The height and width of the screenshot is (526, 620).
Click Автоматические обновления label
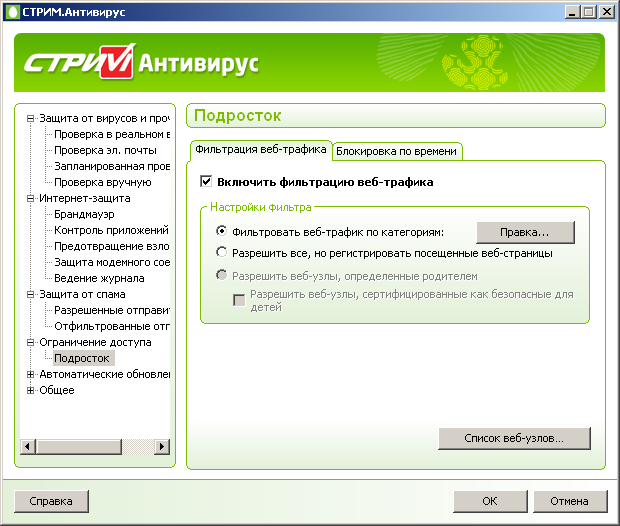click(x=104, y=374)
